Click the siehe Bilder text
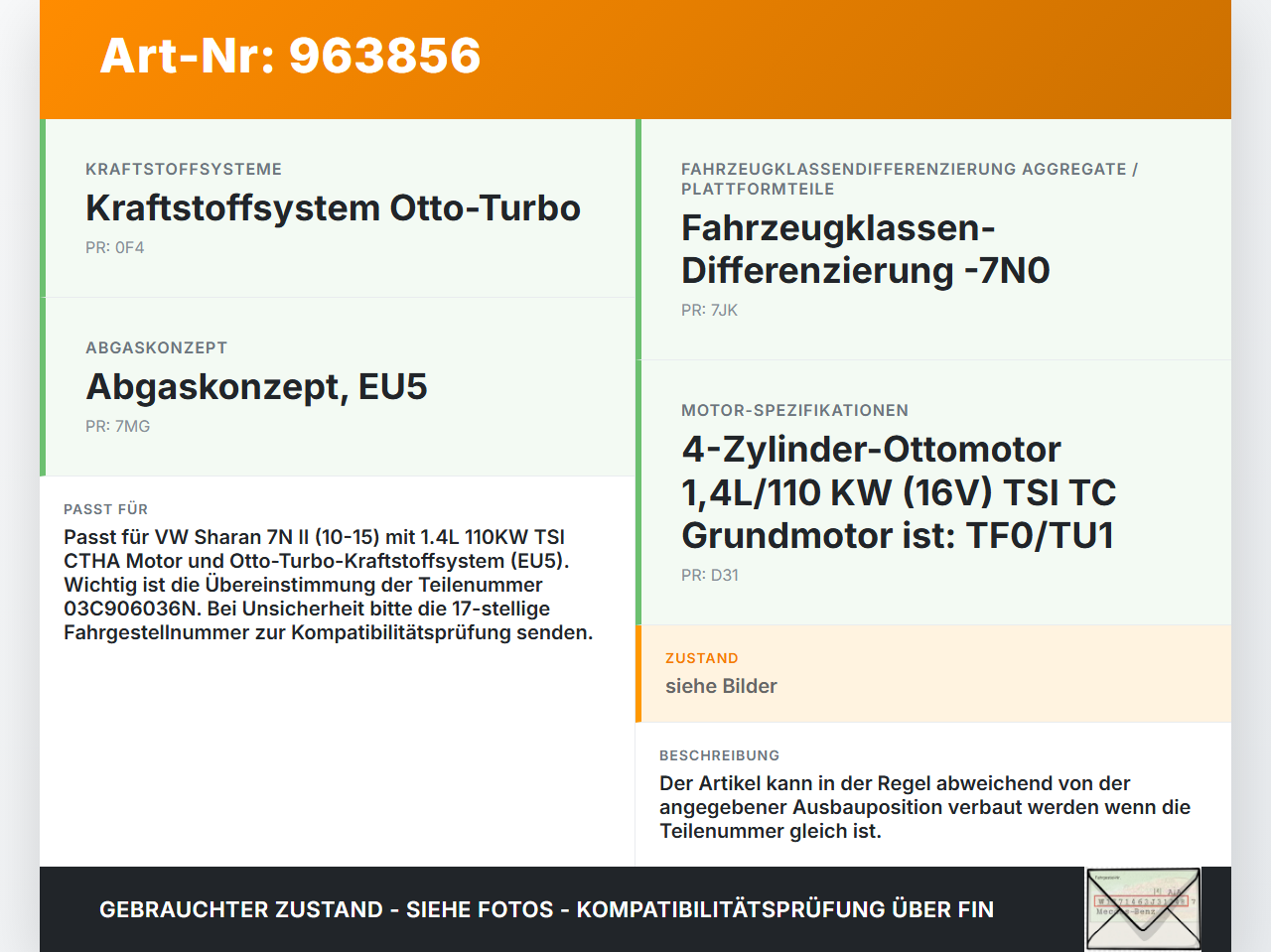Viewport: 1271px width, 952px height. [721, 686]
